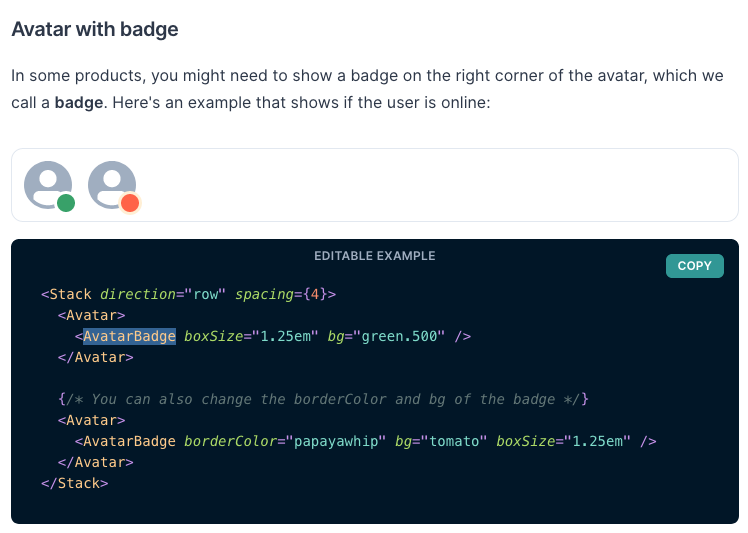Click the green online badge dot

(x=66, y=203)
